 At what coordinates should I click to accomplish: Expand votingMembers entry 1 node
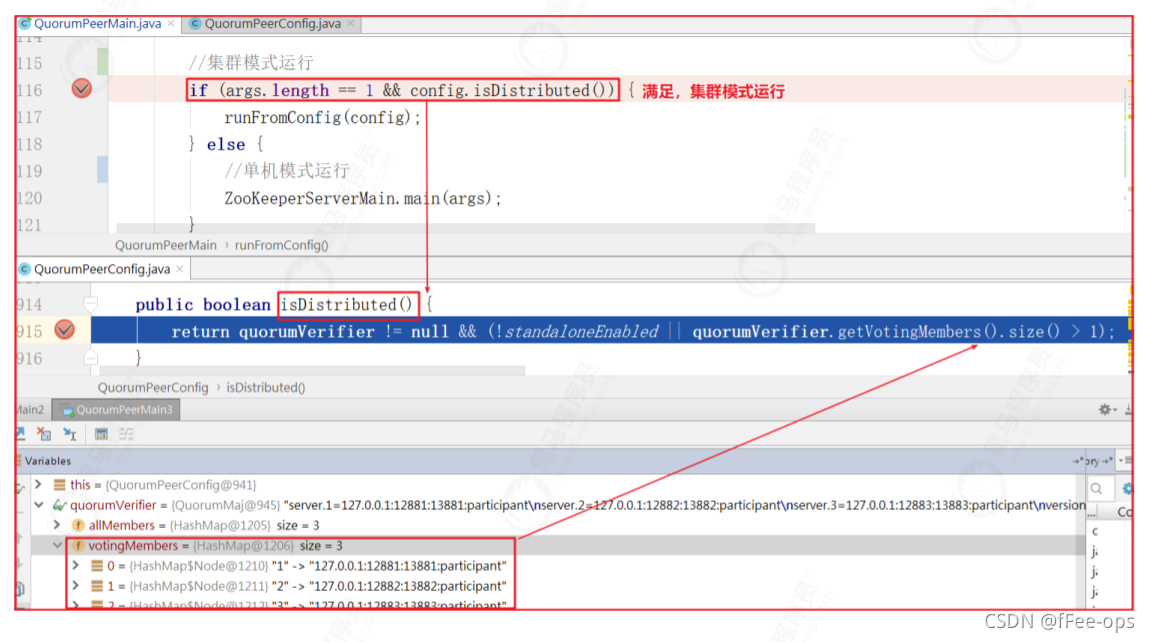[76, 586]
